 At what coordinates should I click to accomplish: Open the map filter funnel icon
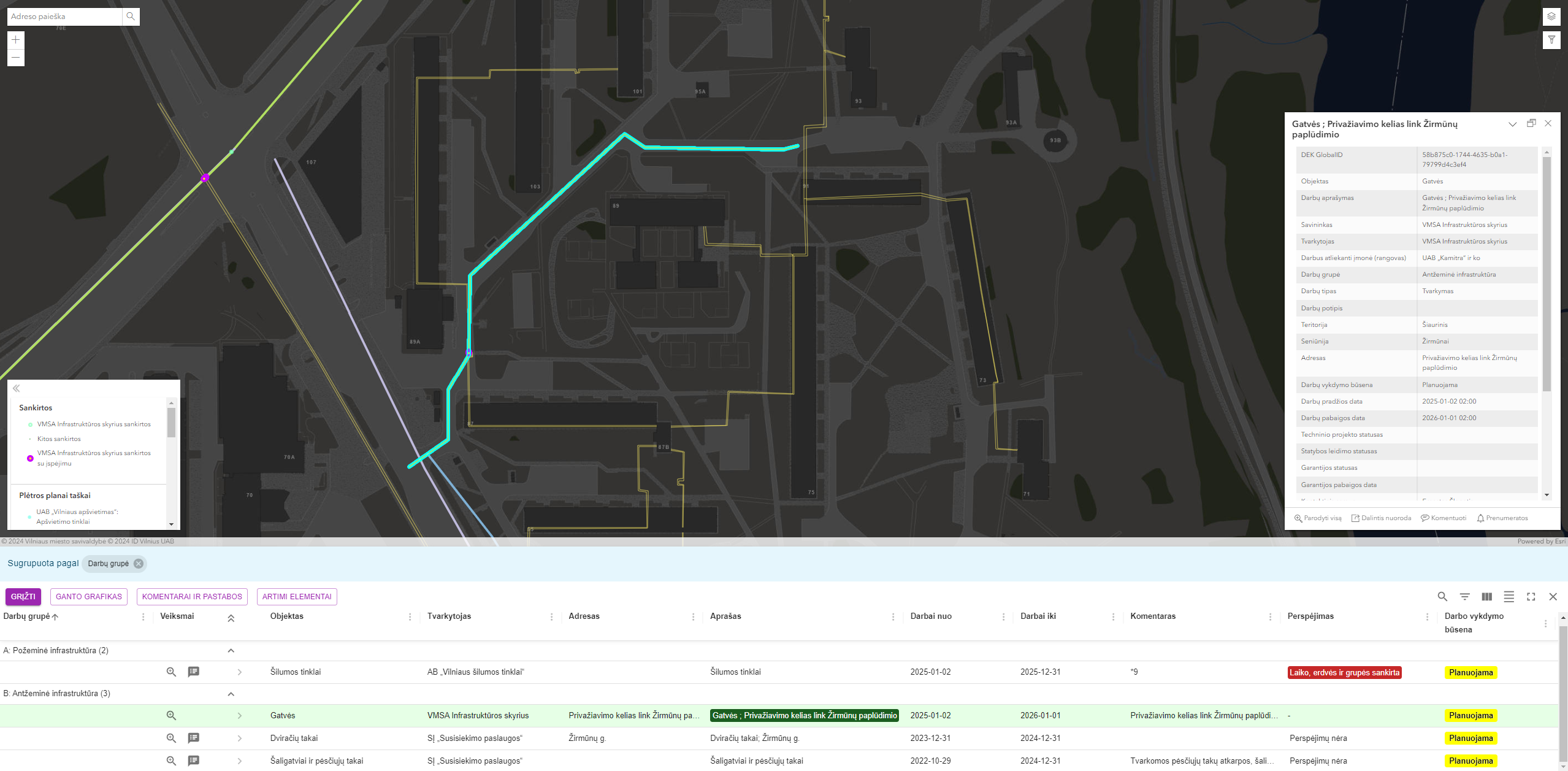coord(1551,40)
